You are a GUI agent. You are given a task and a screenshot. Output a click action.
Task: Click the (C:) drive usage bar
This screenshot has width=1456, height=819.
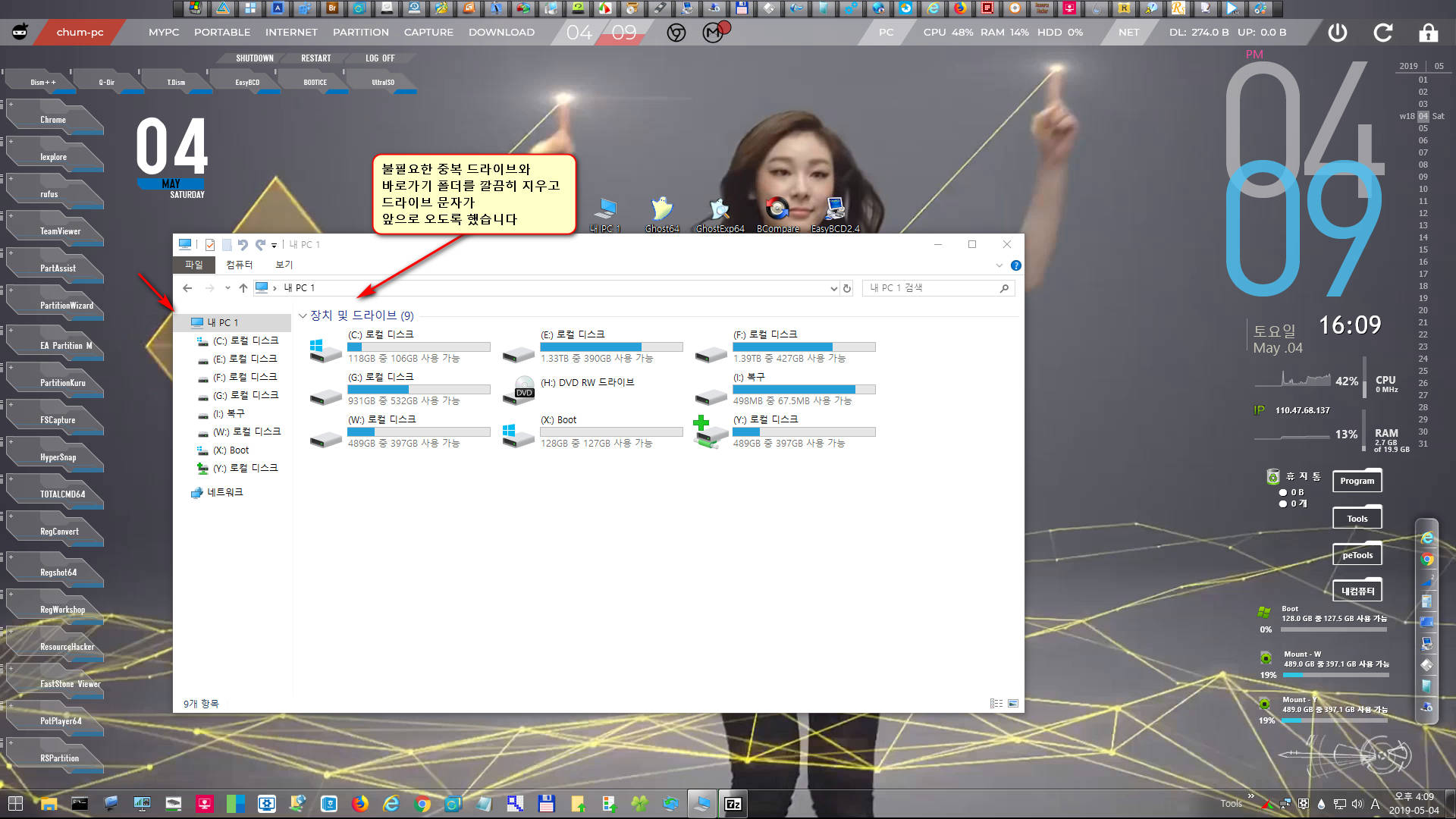419,347
